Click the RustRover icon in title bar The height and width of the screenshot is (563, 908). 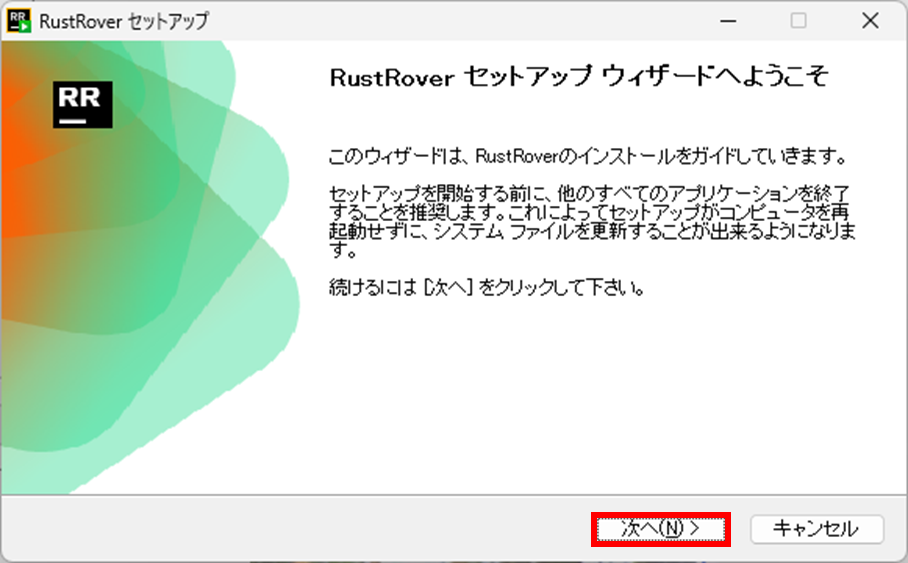[x=19, y=21]
